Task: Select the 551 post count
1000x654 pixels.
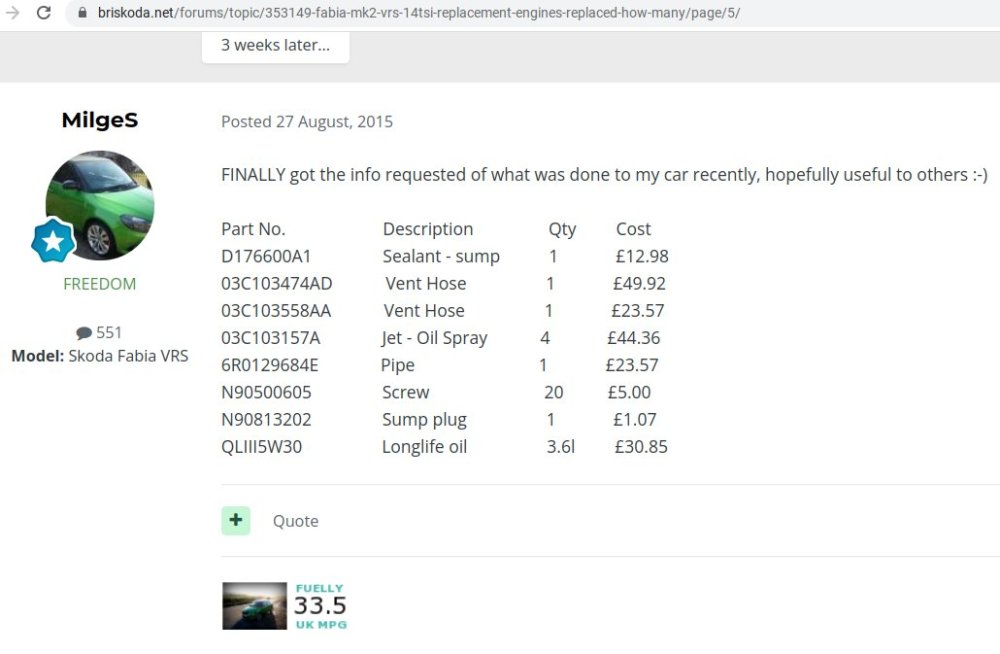Action: (x=108, y=333)
